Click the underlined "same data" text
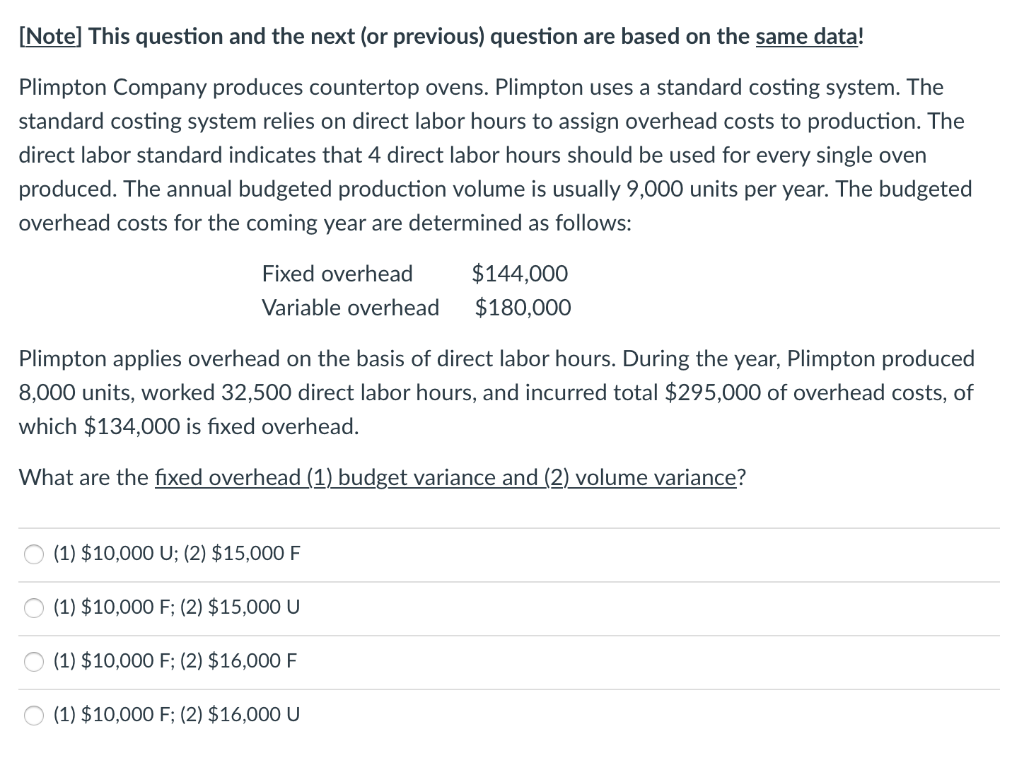Viewport: 1024px width, 758px height. (806, 36)
